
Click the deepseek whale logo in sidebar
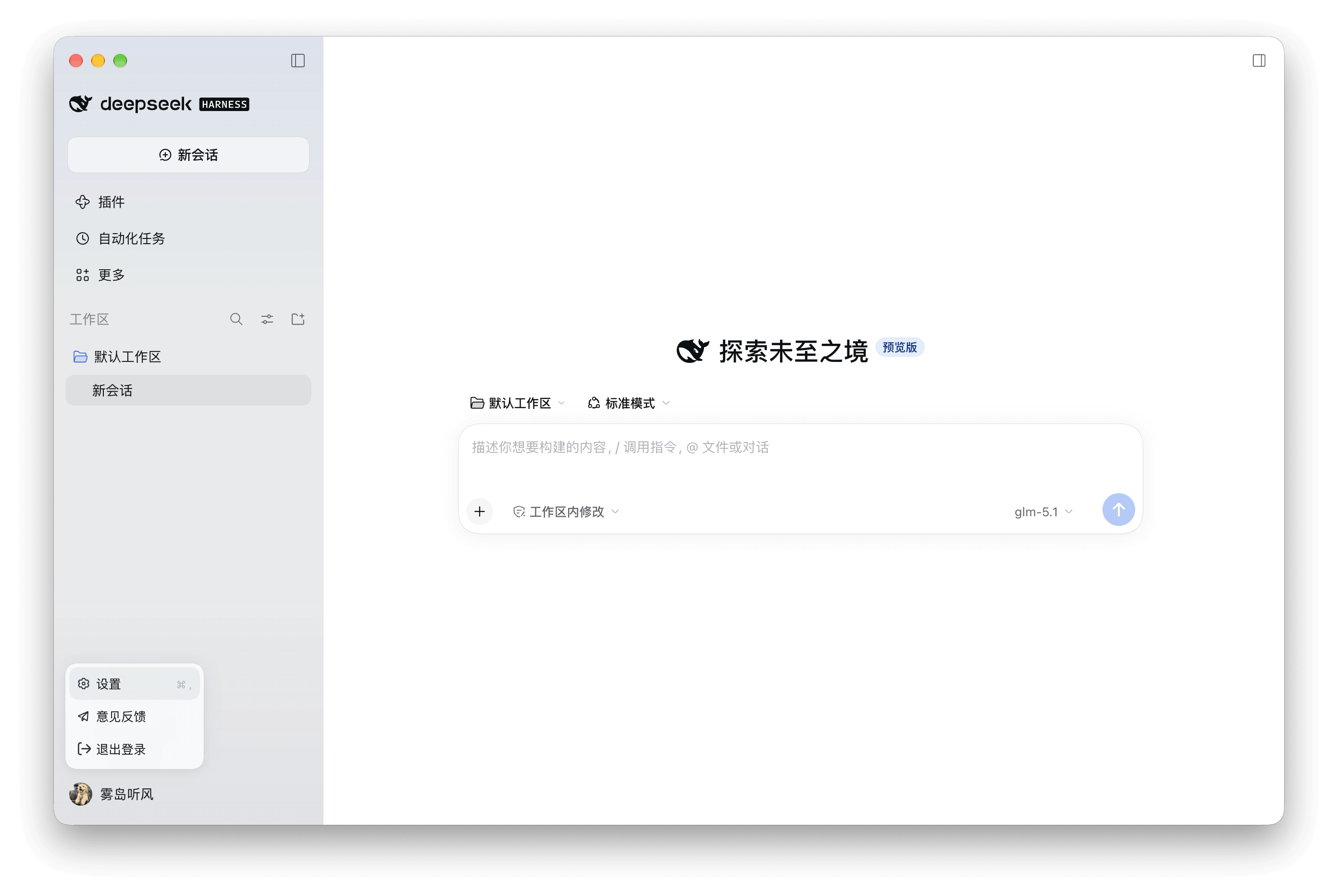81,104
